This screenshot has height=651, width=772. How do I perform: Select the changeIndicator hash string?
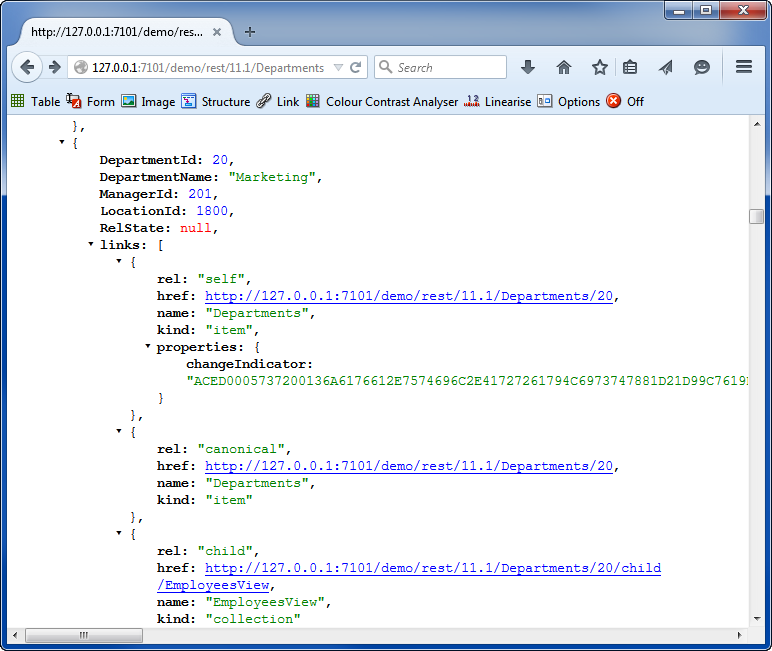467,381
